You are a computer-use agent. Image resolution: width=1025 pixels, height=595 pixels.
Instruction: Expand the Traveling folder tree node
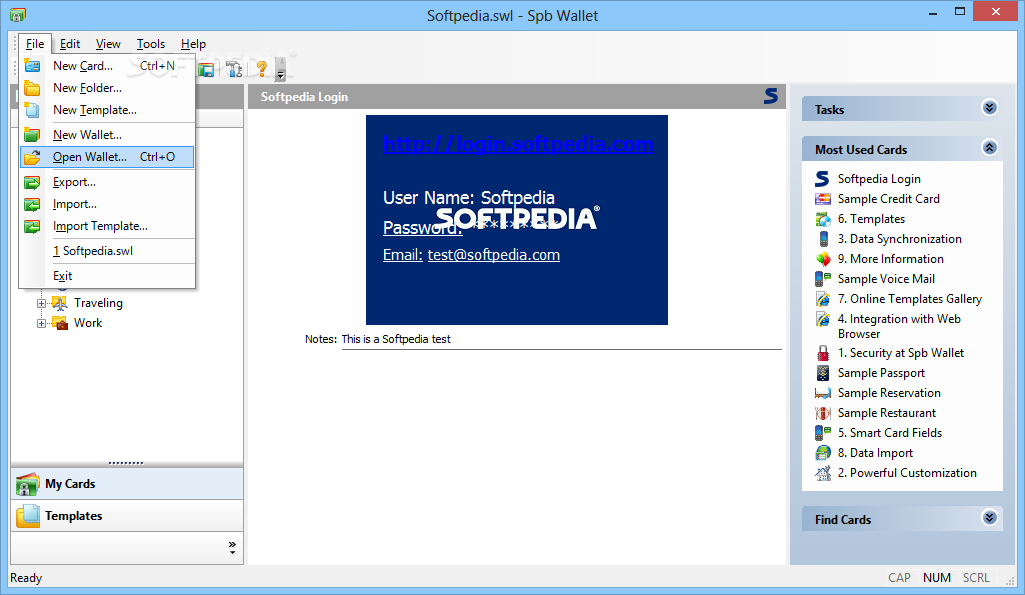click(41, 303)
